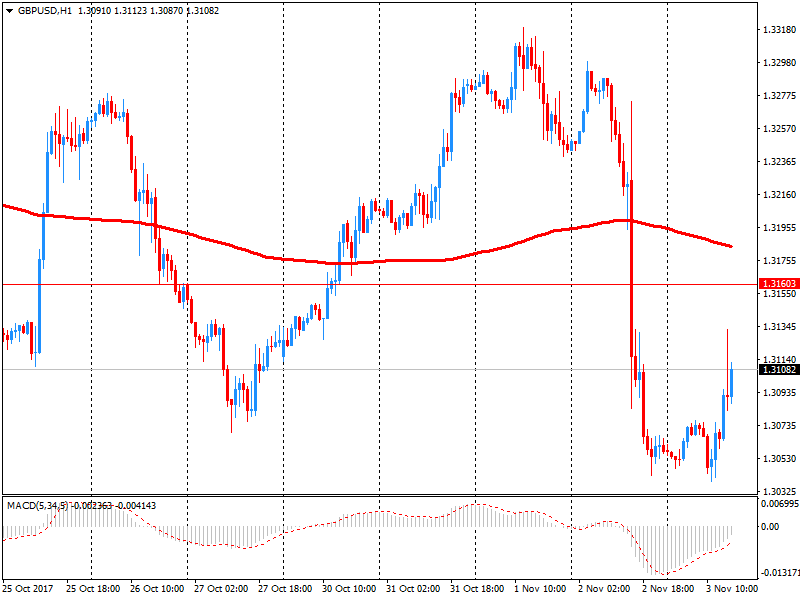Select the MACD(5,34,5) indicator label
The height and width of the screenshot is (600, 800).
tap(37, 506)
